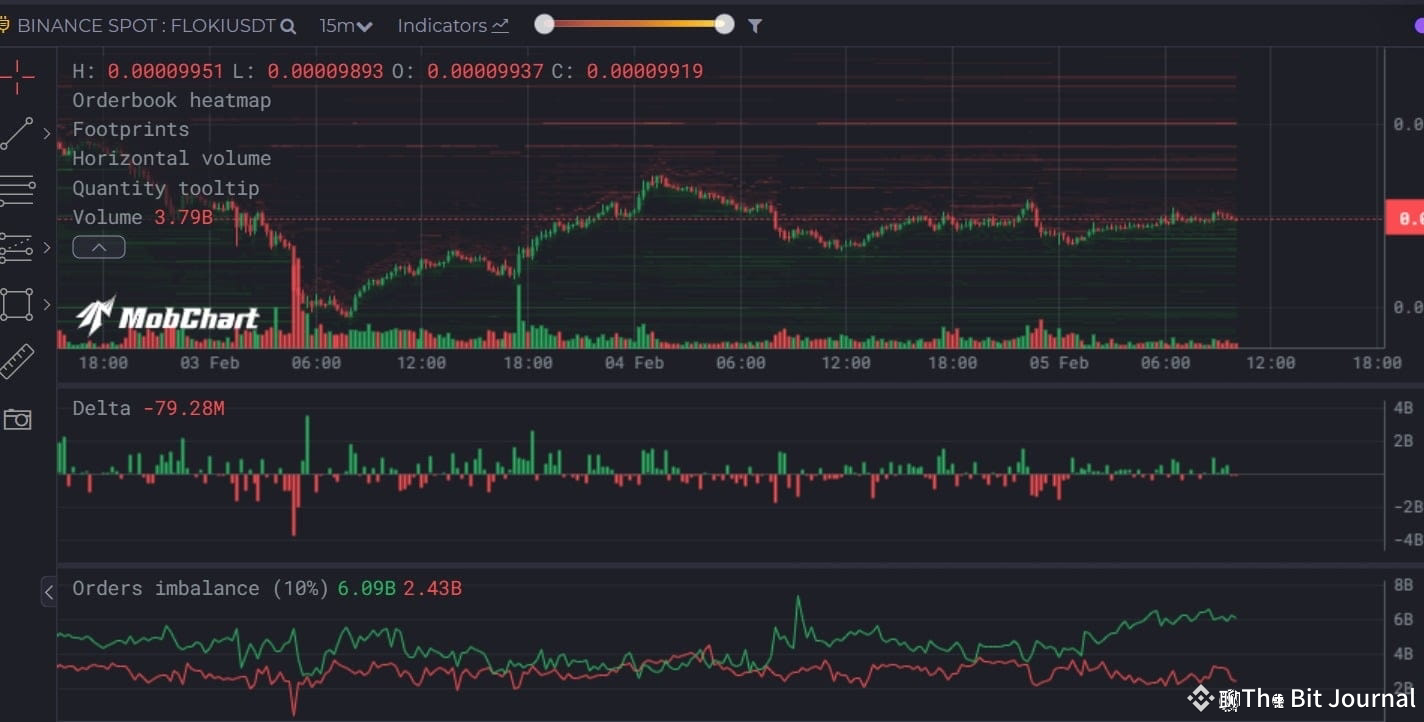Take a chart screenshot with the camera tool
Image resolution: width=1424 pixels, height=722 pixels.
pos(16,419)
